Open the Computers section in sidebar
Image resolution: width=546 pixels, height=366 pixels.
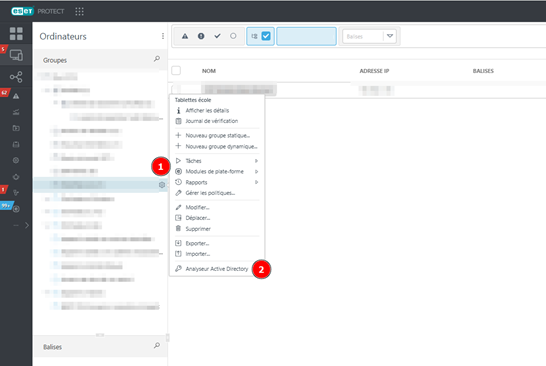coord(16,55)
